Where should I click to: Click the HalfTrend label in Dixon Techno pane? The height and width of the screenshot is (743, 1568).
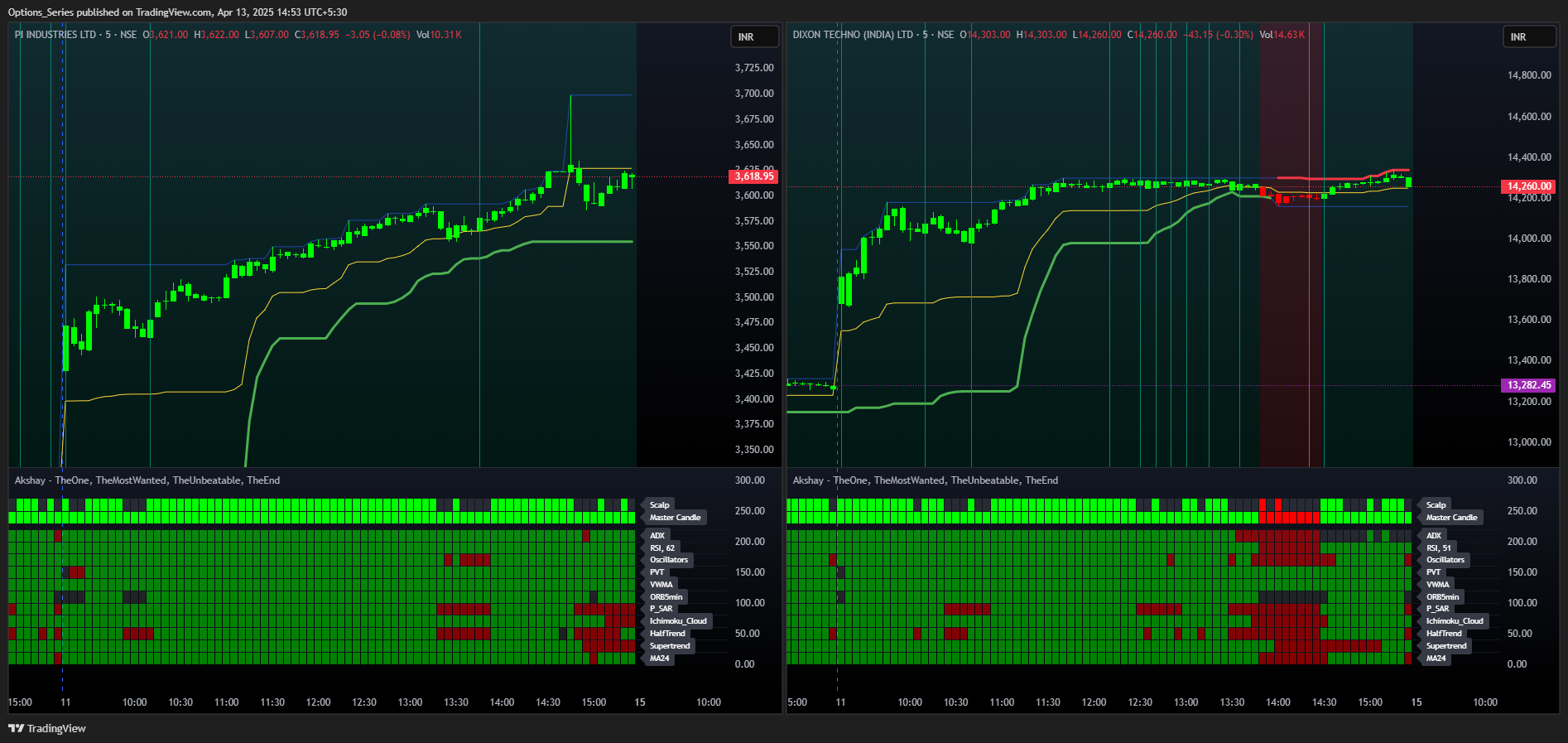(x=1444, y=634)
